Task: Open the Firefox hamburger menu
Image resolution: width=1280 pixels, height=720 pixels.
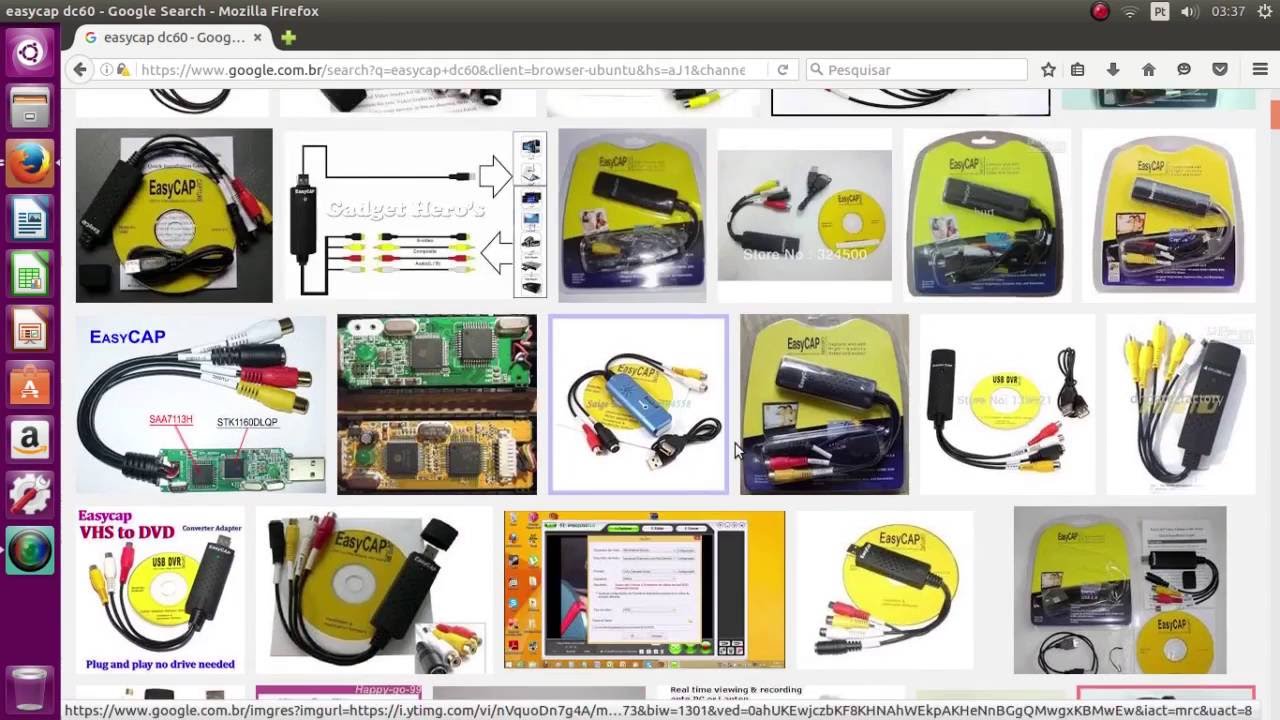Action: [1260, 69]
